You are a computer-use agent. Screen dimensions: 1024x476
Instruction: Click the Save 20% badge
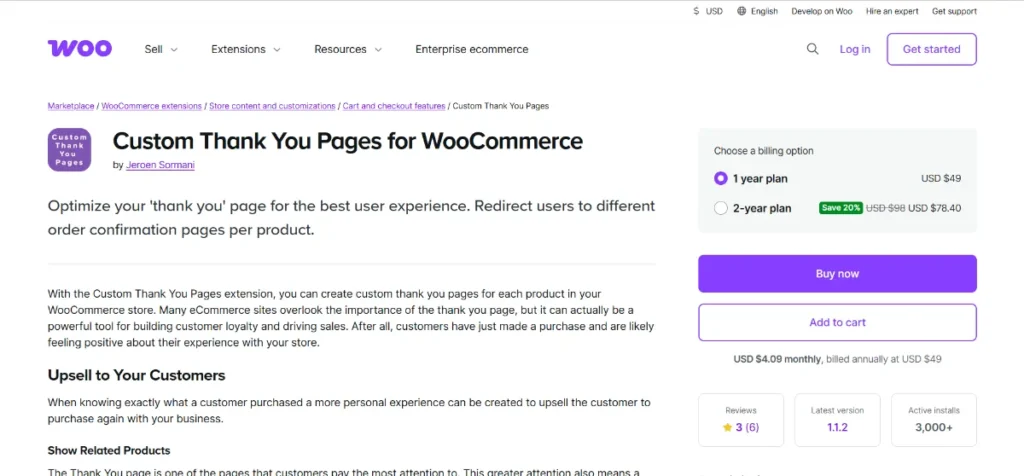click(x=839, y=208)
